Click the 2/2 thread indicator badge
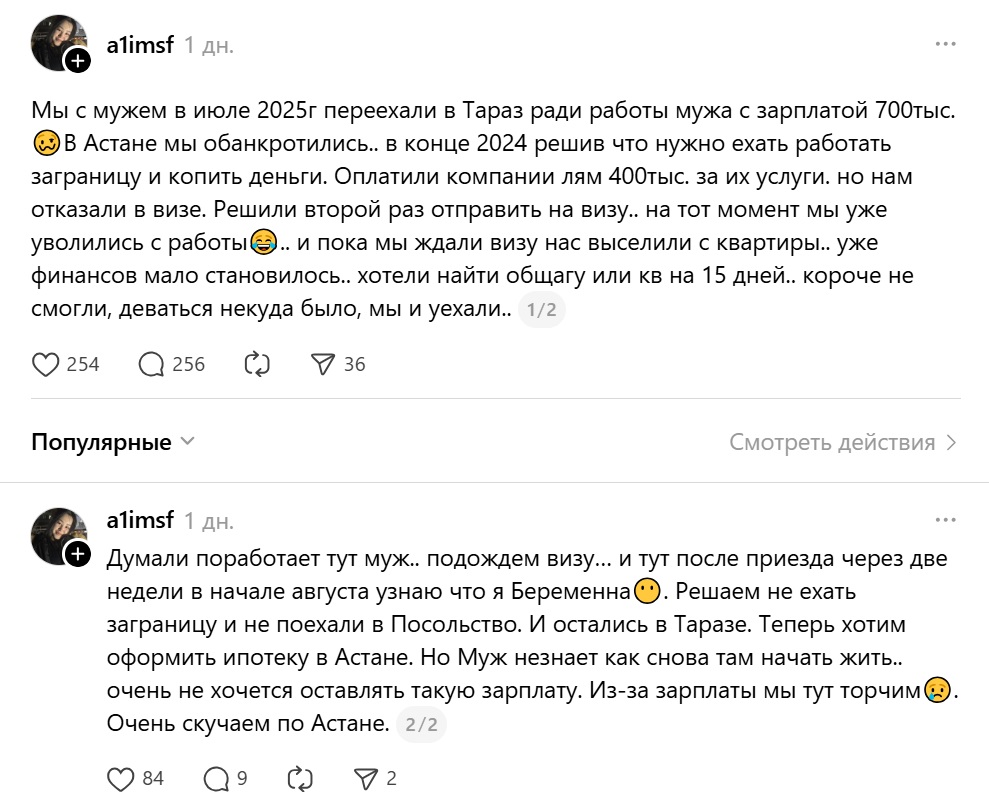 [x=421, y=726]
